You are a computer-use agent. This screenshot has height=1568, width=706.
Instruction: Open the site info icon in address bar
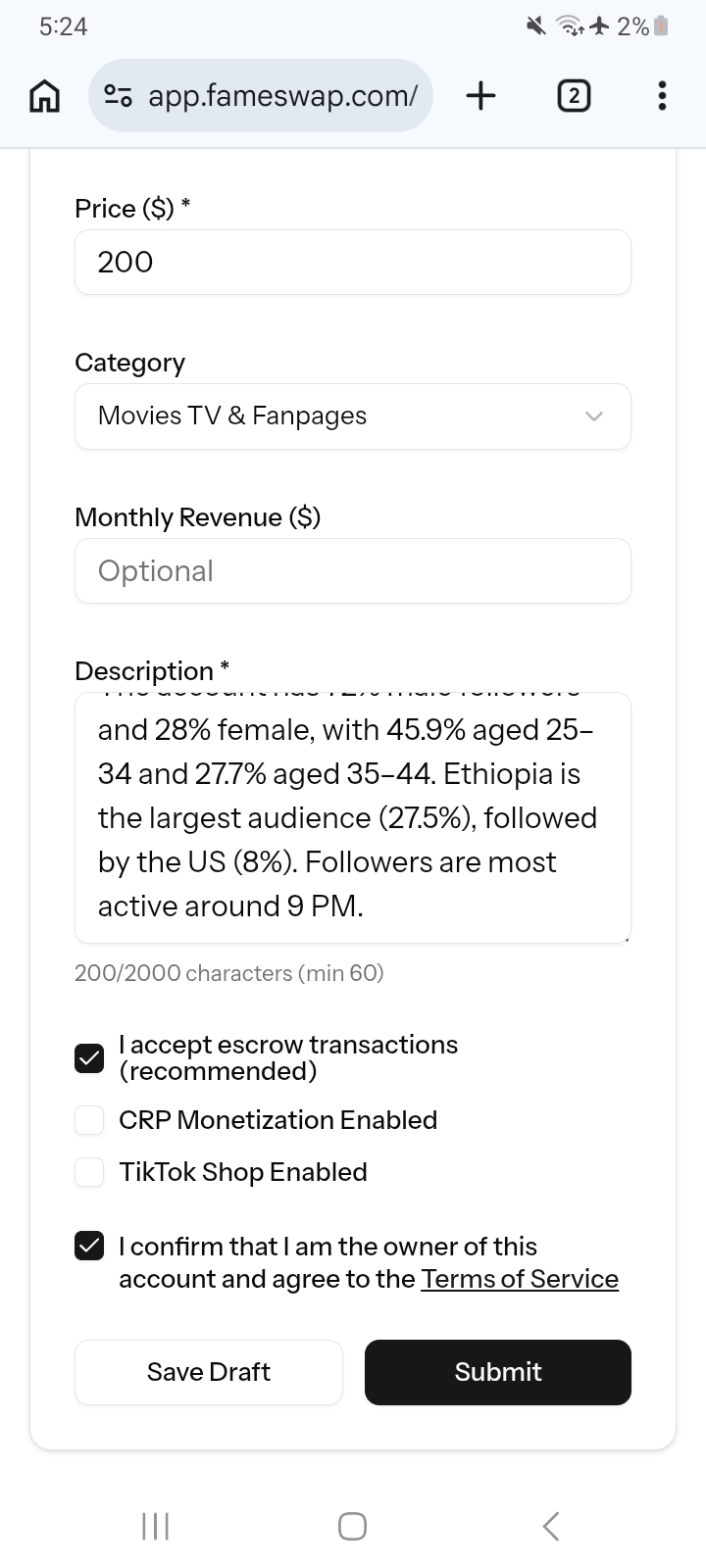pos(119,96)
